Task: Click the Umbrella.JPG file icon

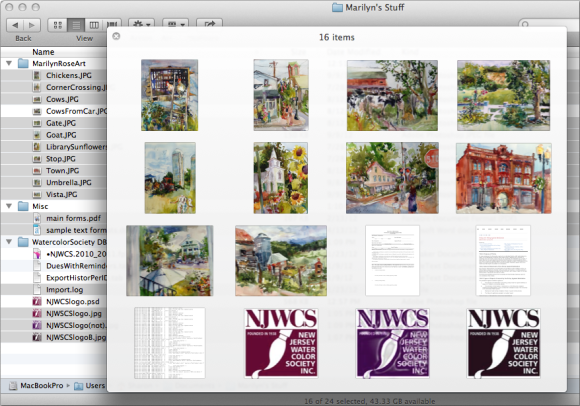Action: 37,182
